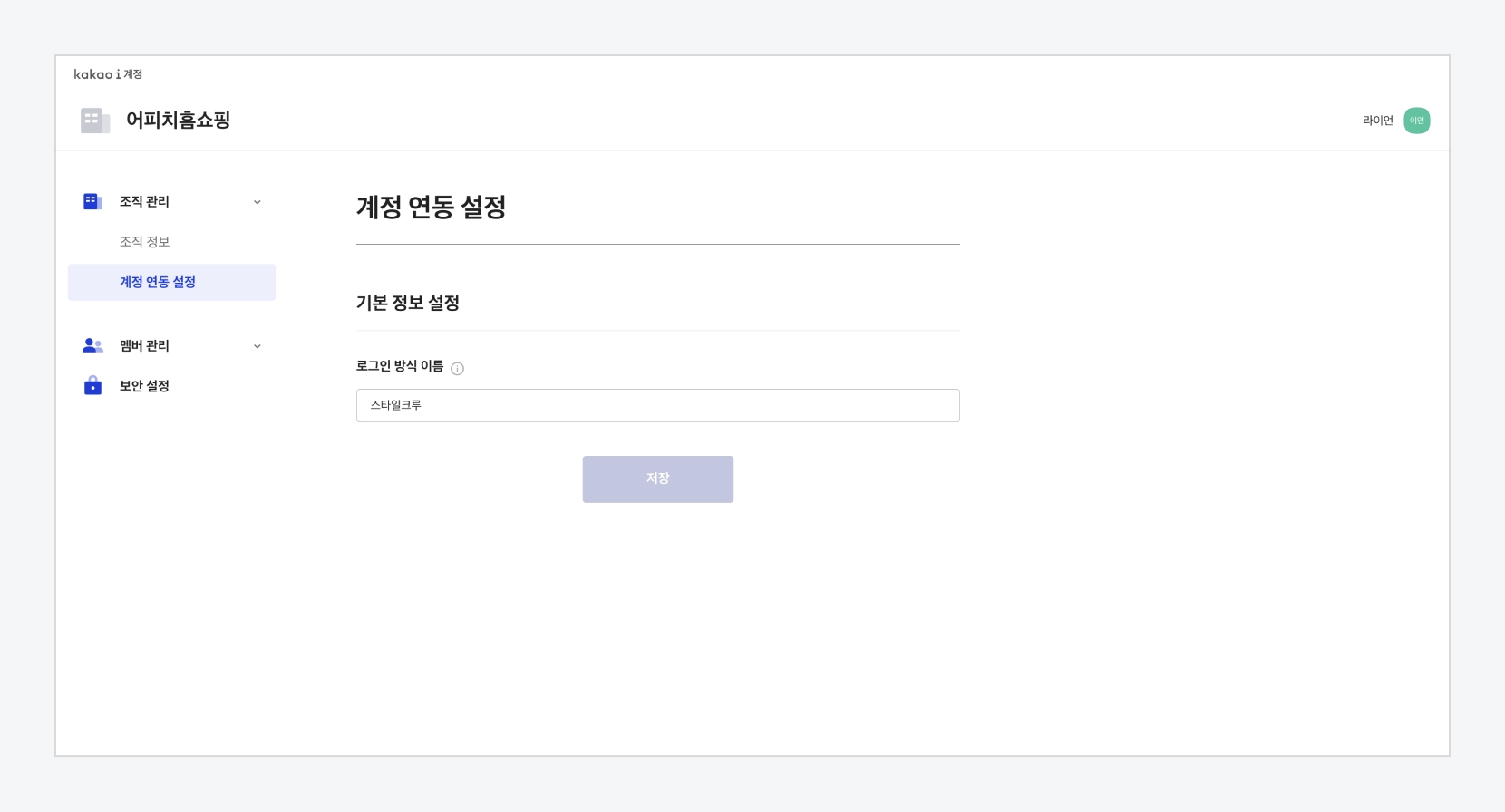Show info tooltip beside 로그인 방식 이름
The image size is (1505, 812).
[457, 368]
